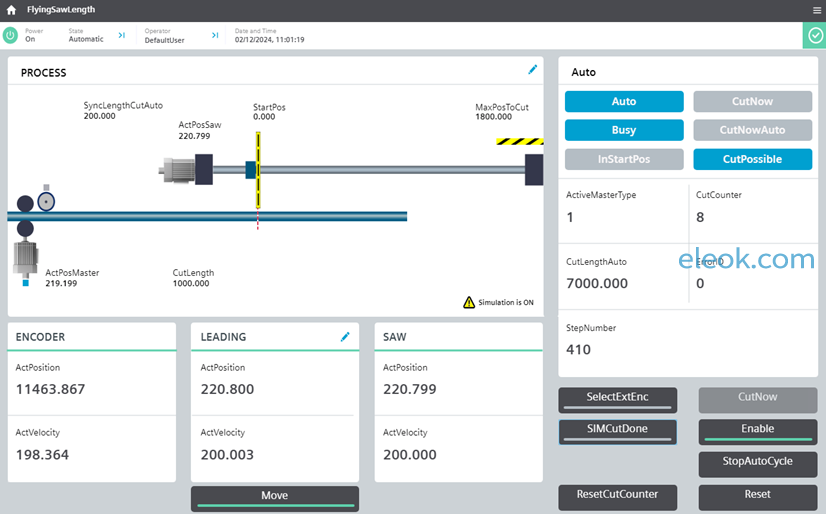Click the yellow saw blade position marker
The width and height of the screenshot is (826, 514).
click(258, 170)
